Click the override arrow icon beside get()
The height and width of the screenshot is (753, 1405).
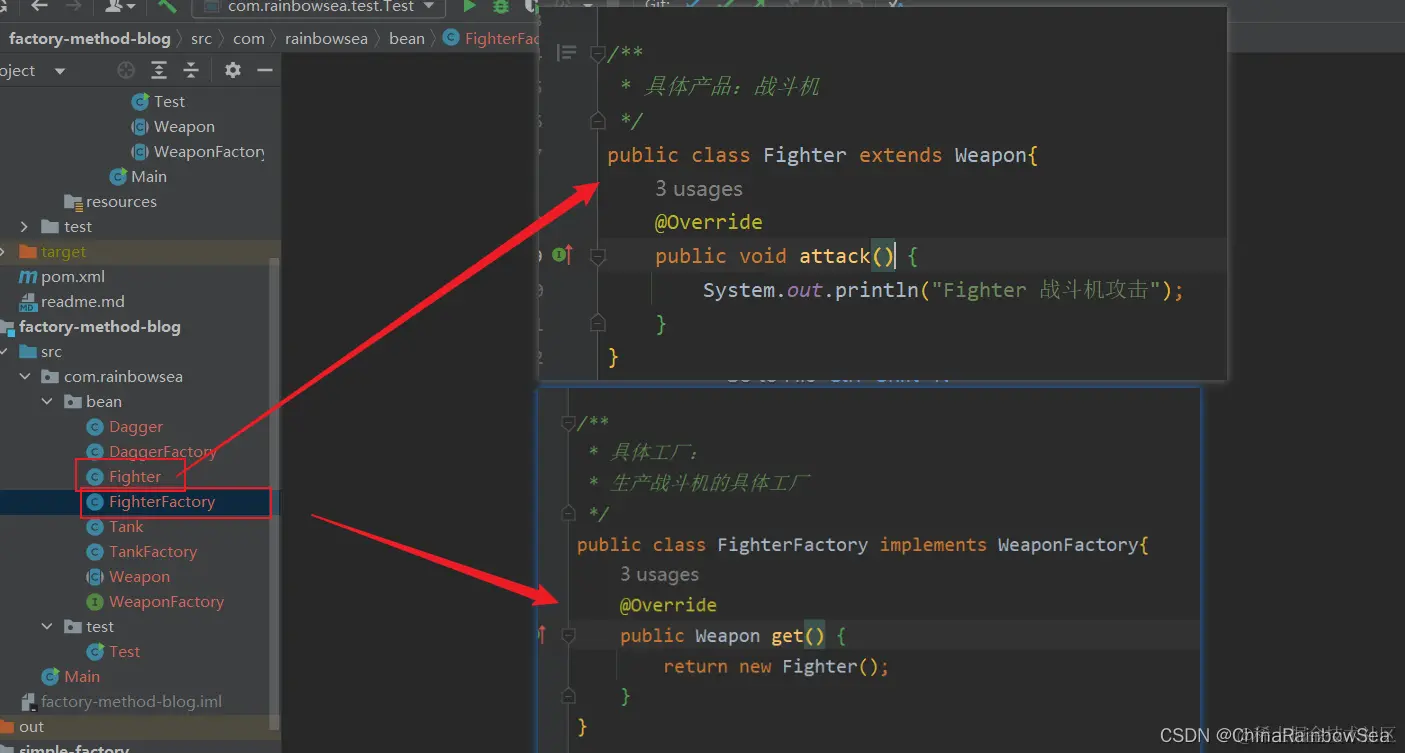543,634
